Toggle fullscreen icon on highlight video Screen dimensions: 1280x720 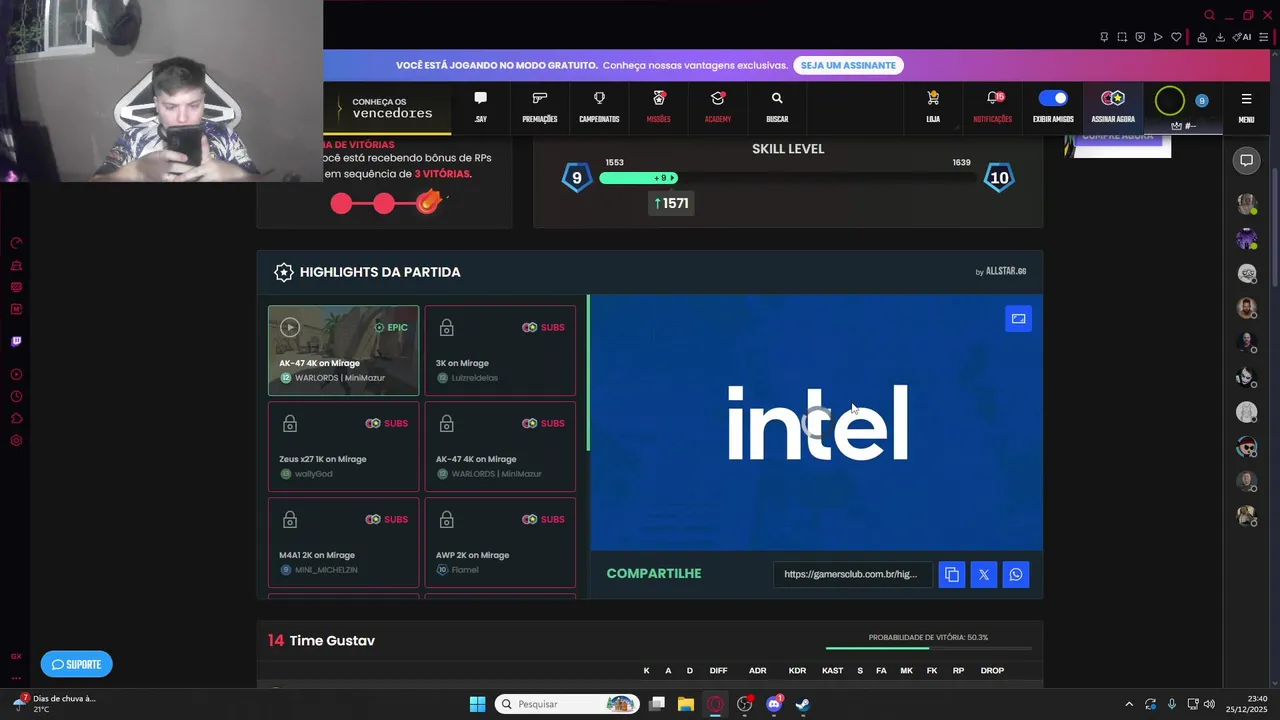pyautogui.click(x=1018, y=318)
